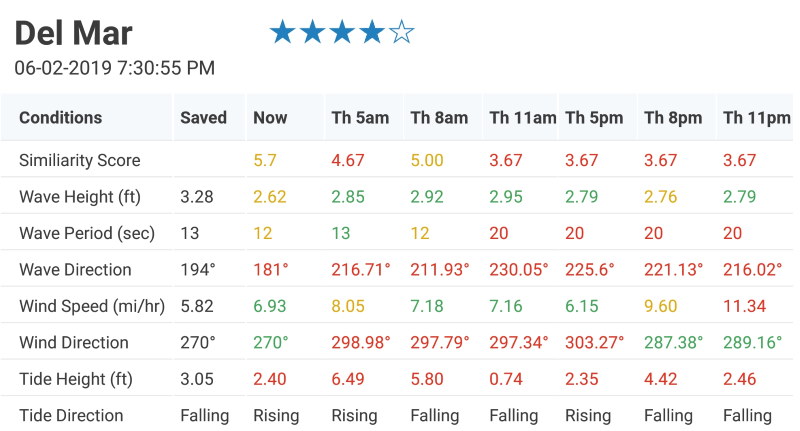Image resolution: width=800 pixels, height=431 pixels.
Task: Select the Th 11pm column header
Action: pos(757,118)
